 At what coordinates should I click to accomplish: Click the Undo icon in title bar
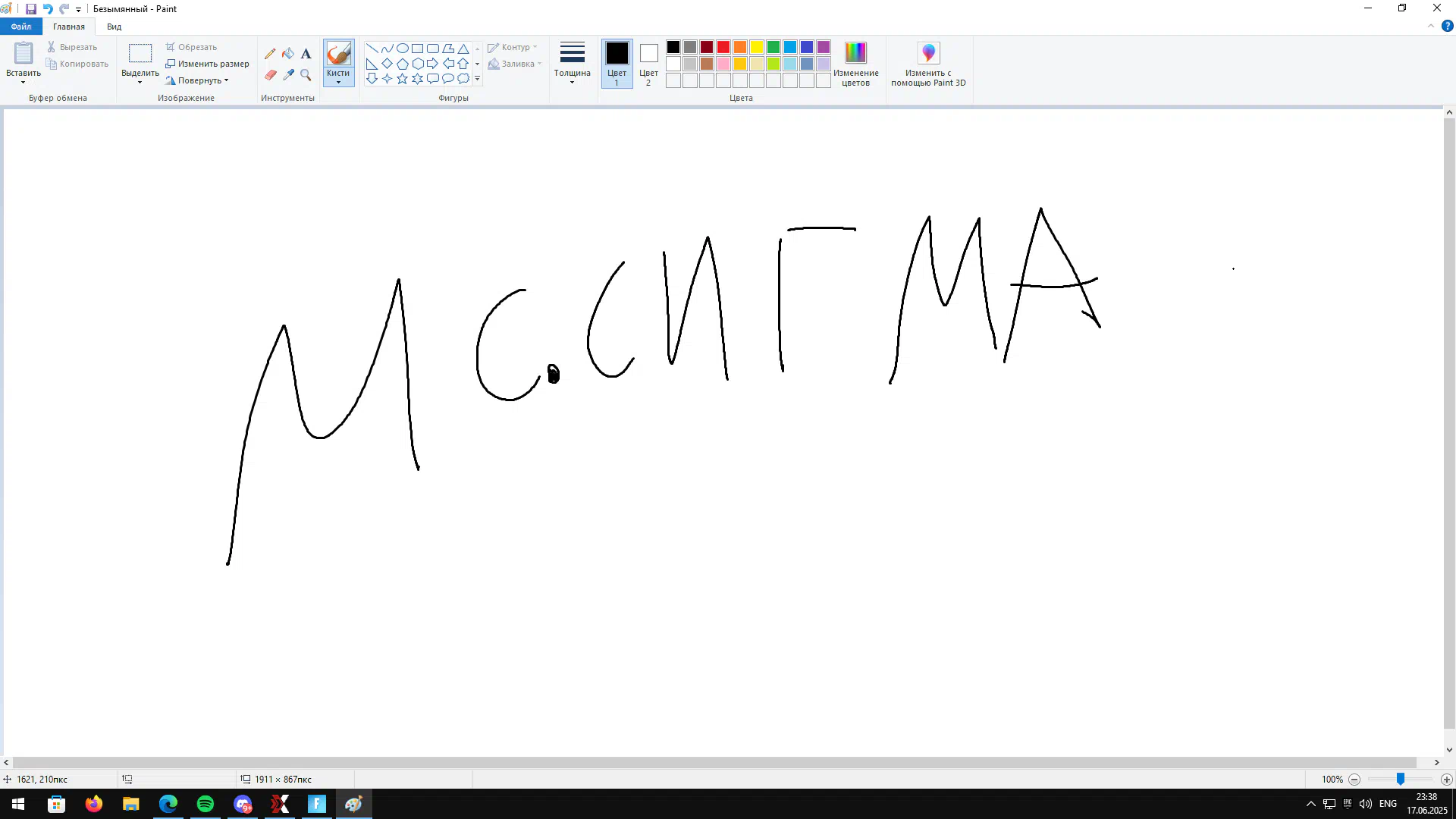[x=48, y=9]
